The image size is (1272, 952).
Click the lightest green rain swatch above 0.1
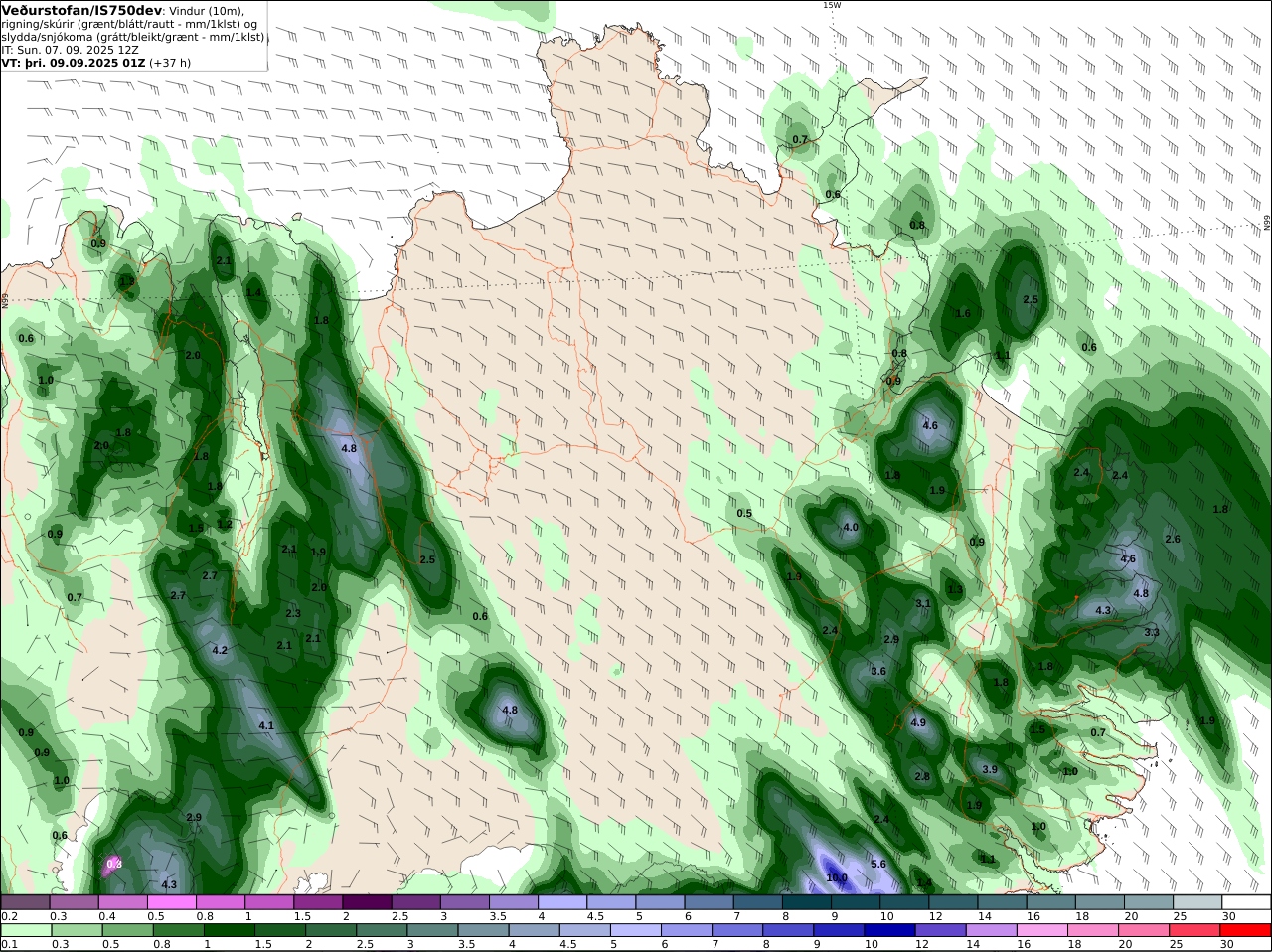click(x=25, y=929)
